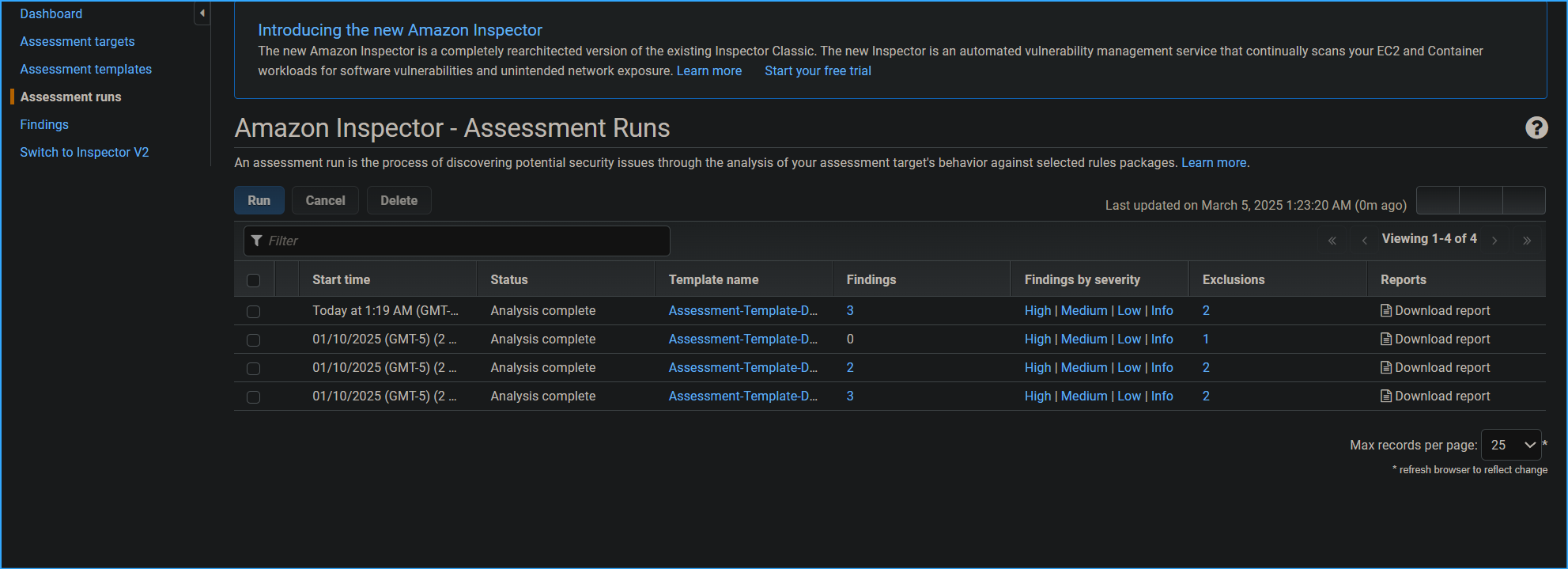Focus the Filter input field
This screenshot has height=569, width=1568.
457,241
